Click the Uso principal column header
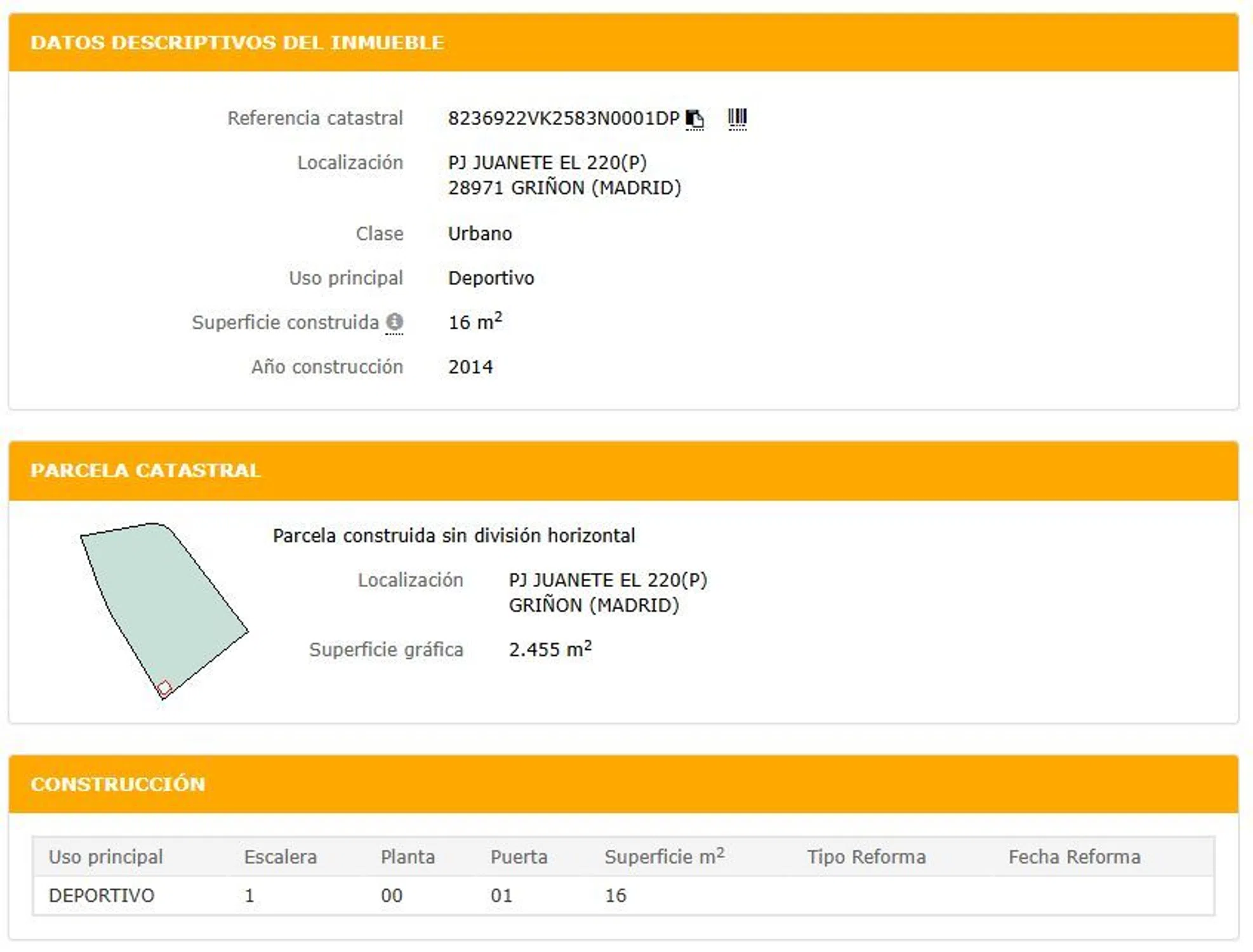Image resolution: width=1253 pixels, height=952 pixels. coord(105,857)
